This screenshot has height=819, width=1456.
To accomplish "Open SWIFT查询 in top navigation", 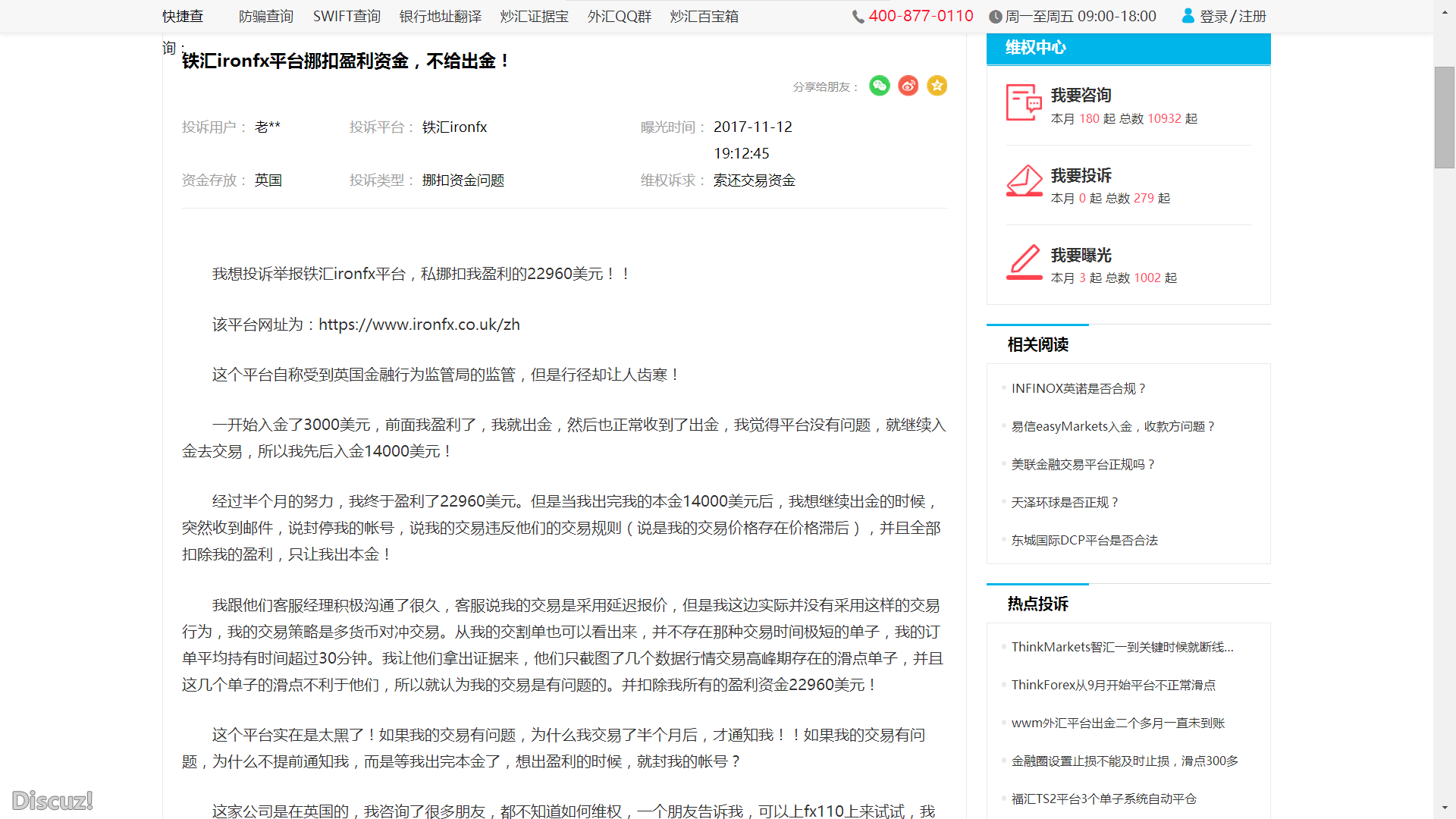I will 347,17.
